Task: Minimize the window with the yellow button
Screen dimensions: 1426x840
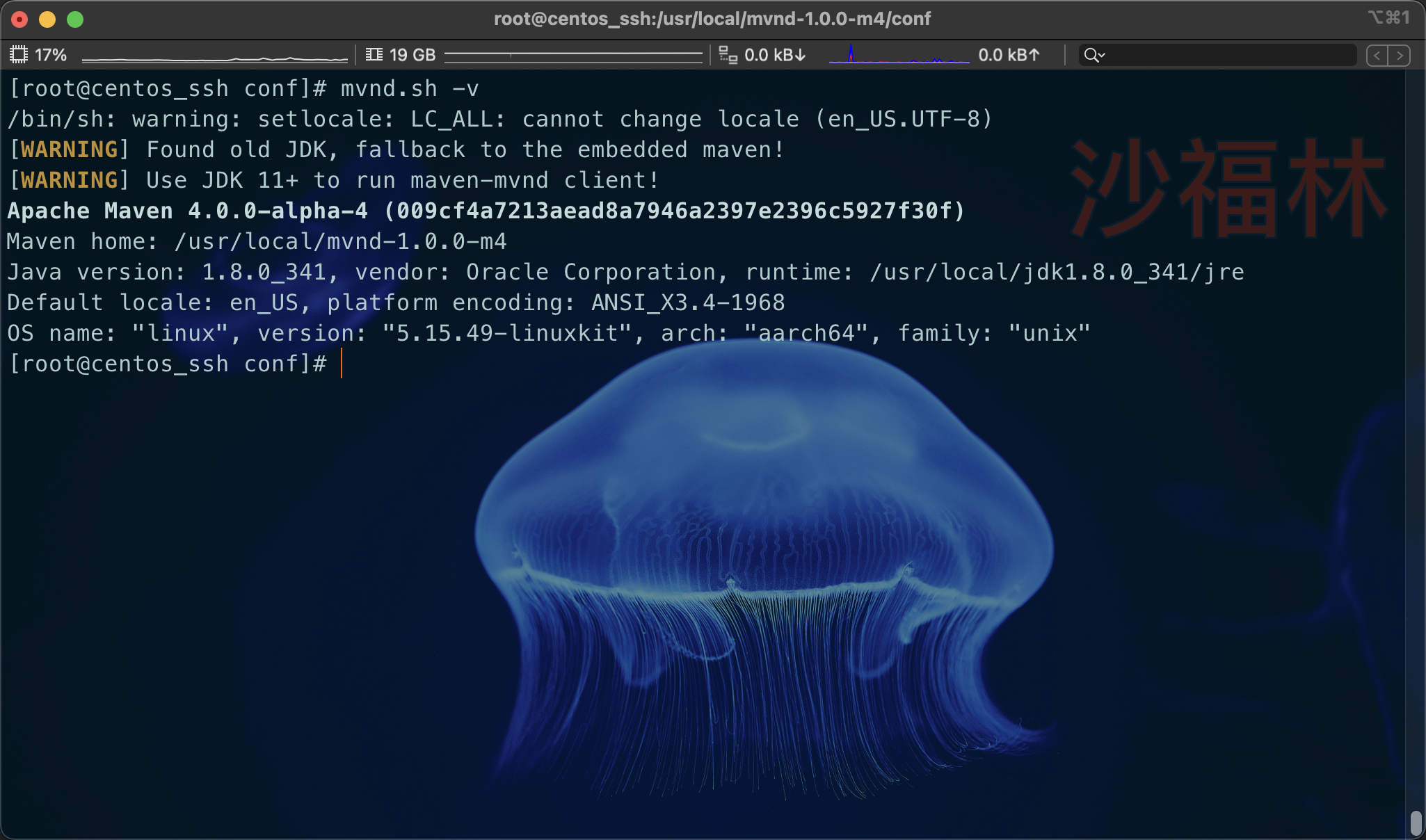Action: point(48,19)
